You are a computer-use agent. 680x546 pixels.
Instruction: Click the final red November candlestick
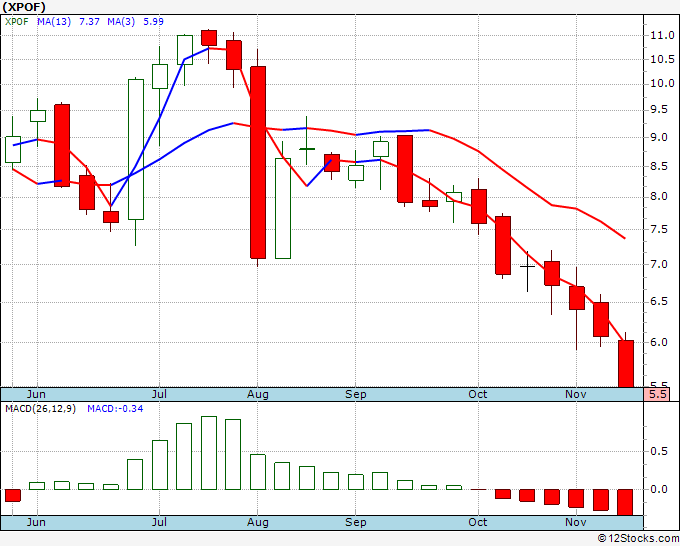point(626,363)
